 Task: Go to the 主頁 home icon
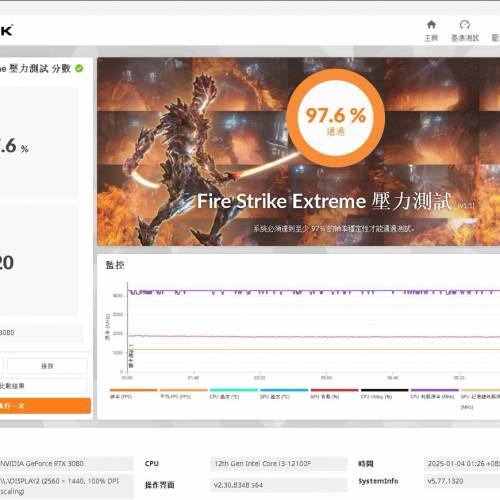431,31
